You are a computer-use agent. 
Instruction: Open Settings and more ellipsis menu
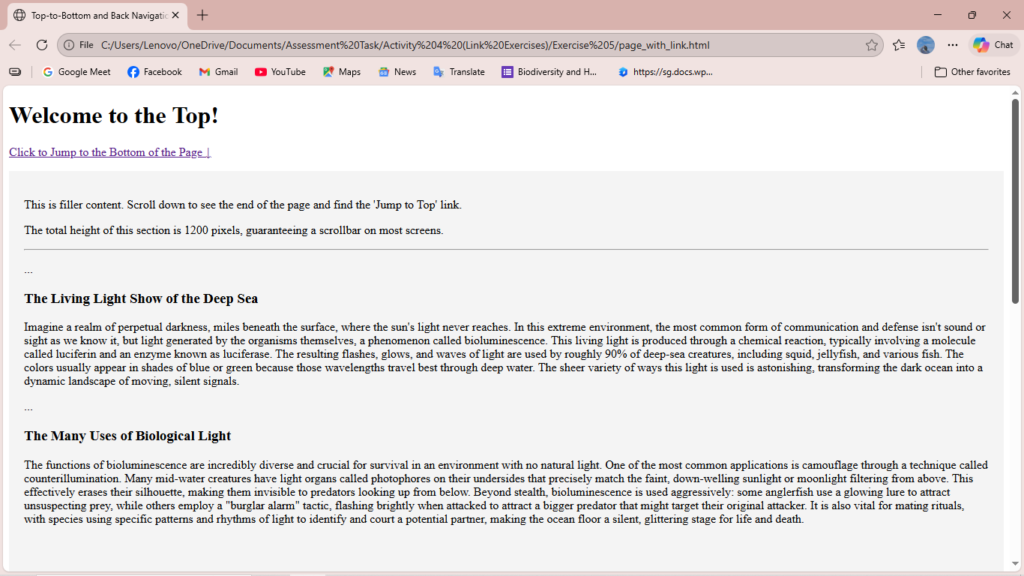tap(952, 45)
